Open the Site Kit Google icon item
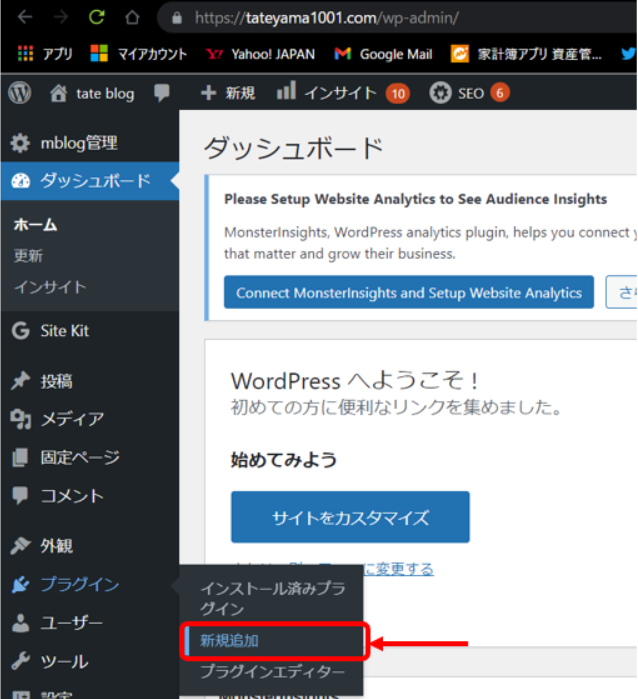 [20, 331]
